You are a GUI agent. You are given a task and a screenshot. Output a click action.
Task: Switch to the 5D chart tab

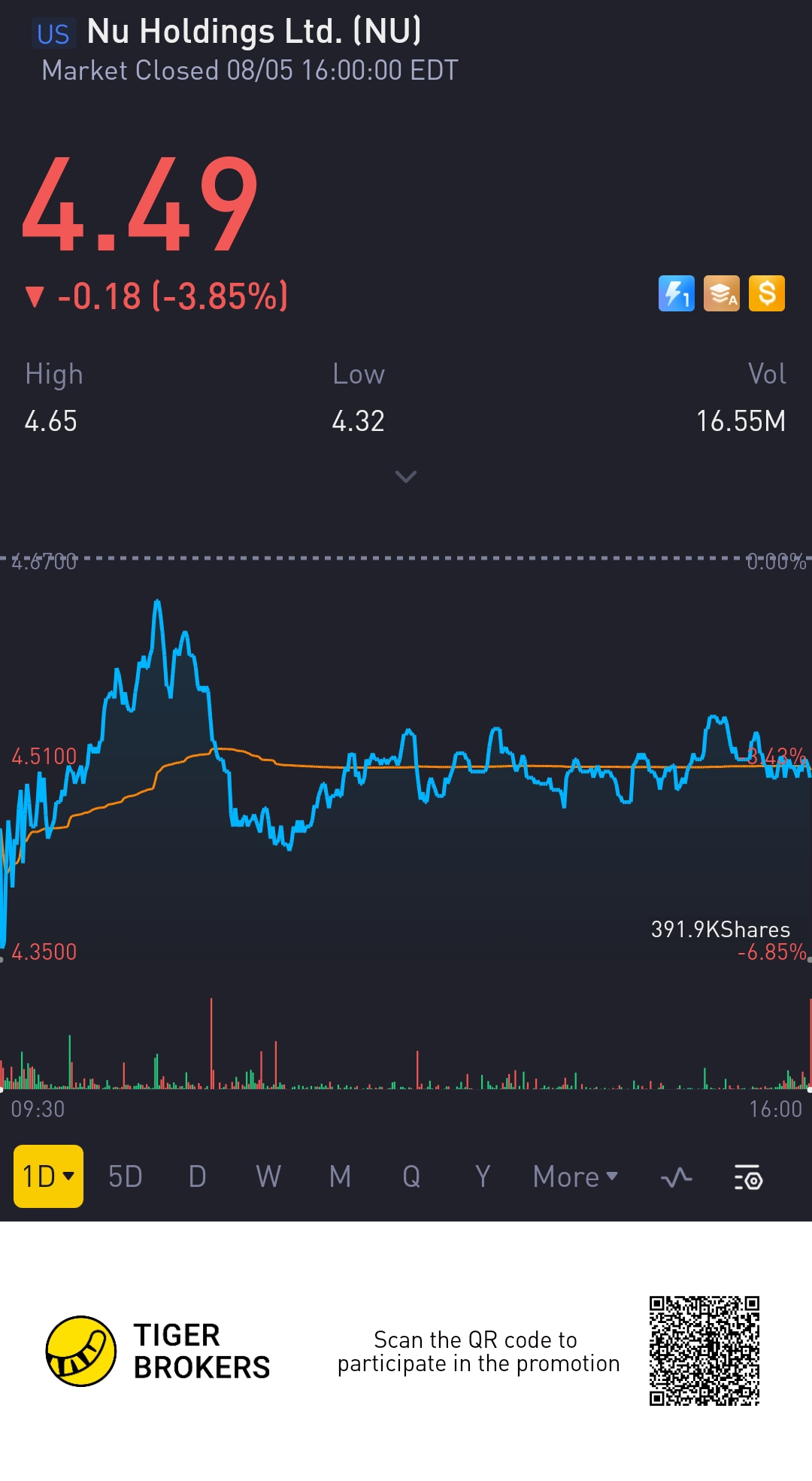click(x=126, y=1176)
